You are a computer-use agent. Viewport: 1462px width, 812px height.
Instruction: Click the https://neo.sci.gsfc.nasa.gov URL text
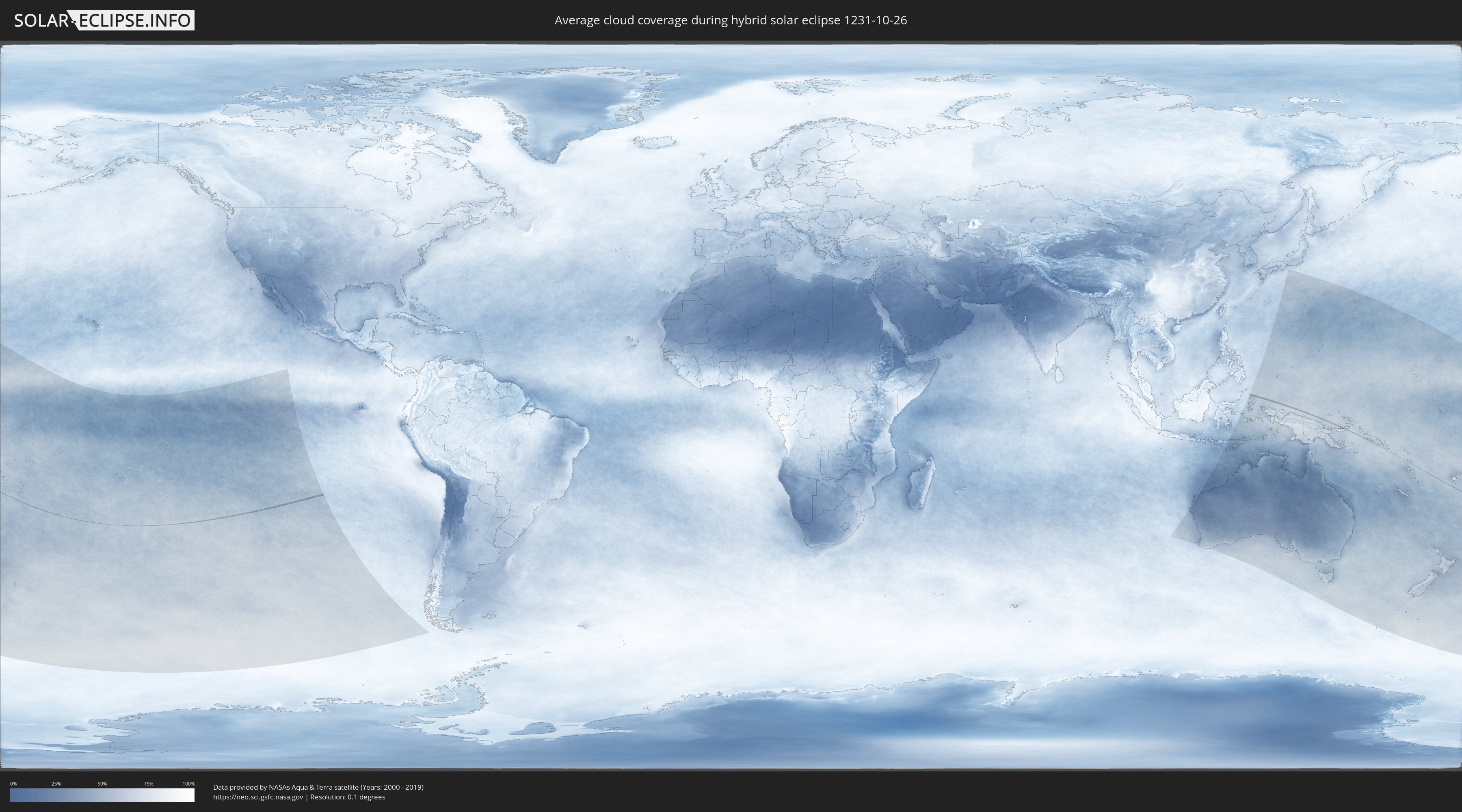(258, 797)
